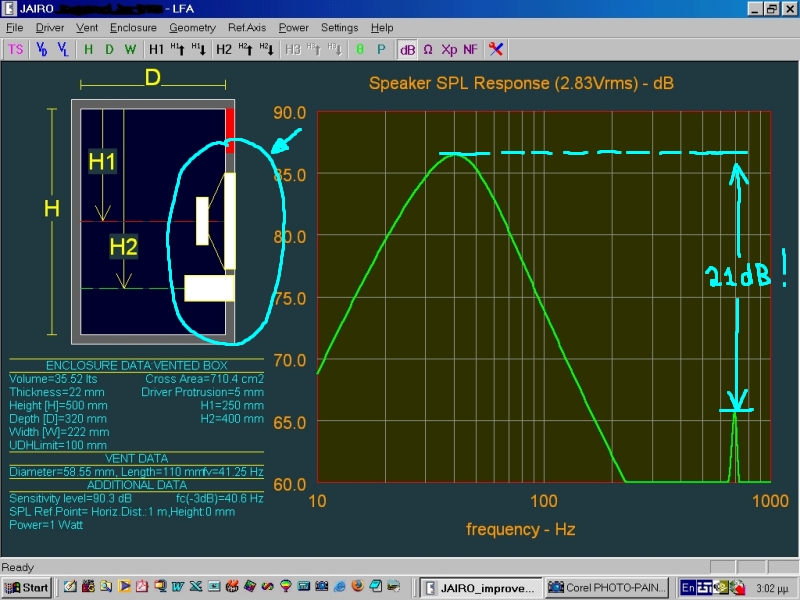This screenshot has height=600, width=800.
Task: Click the grayed H3 toolbar button
Action: pyautogui.click(x=293, y=49)
